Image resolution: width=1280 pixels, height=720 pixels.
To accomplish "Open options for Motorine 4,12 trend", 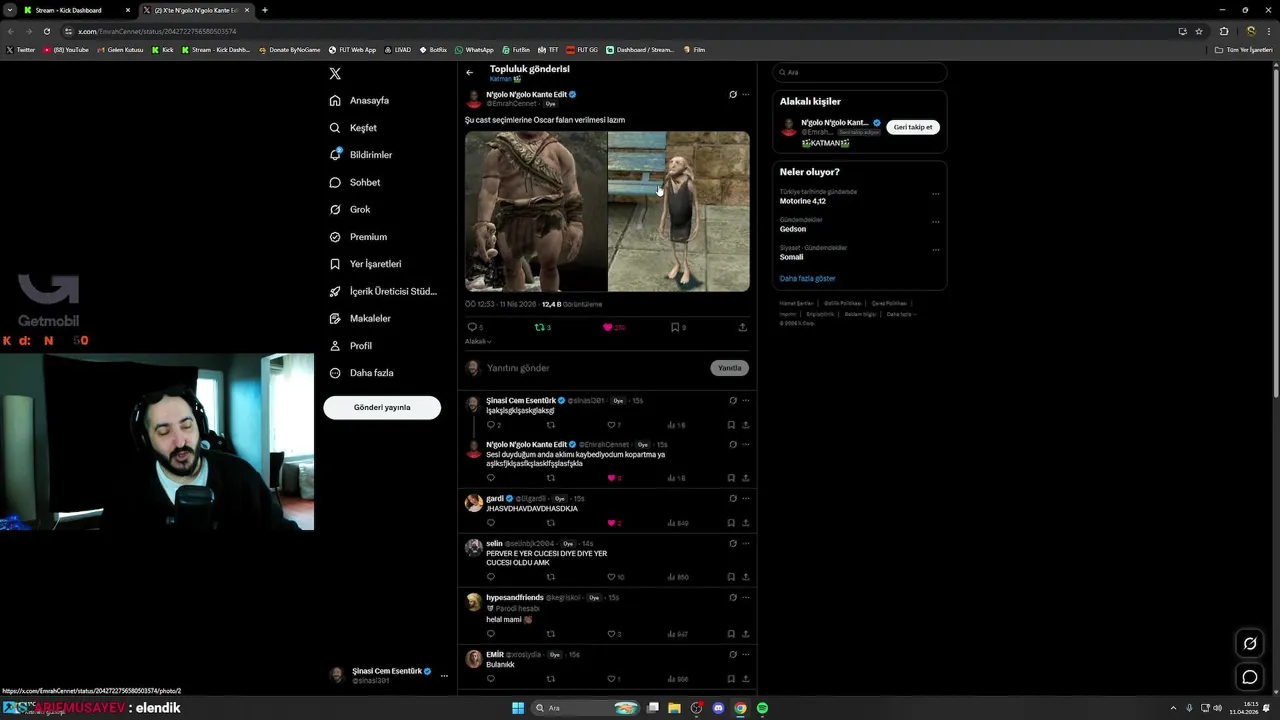I will tap(935, 194).
